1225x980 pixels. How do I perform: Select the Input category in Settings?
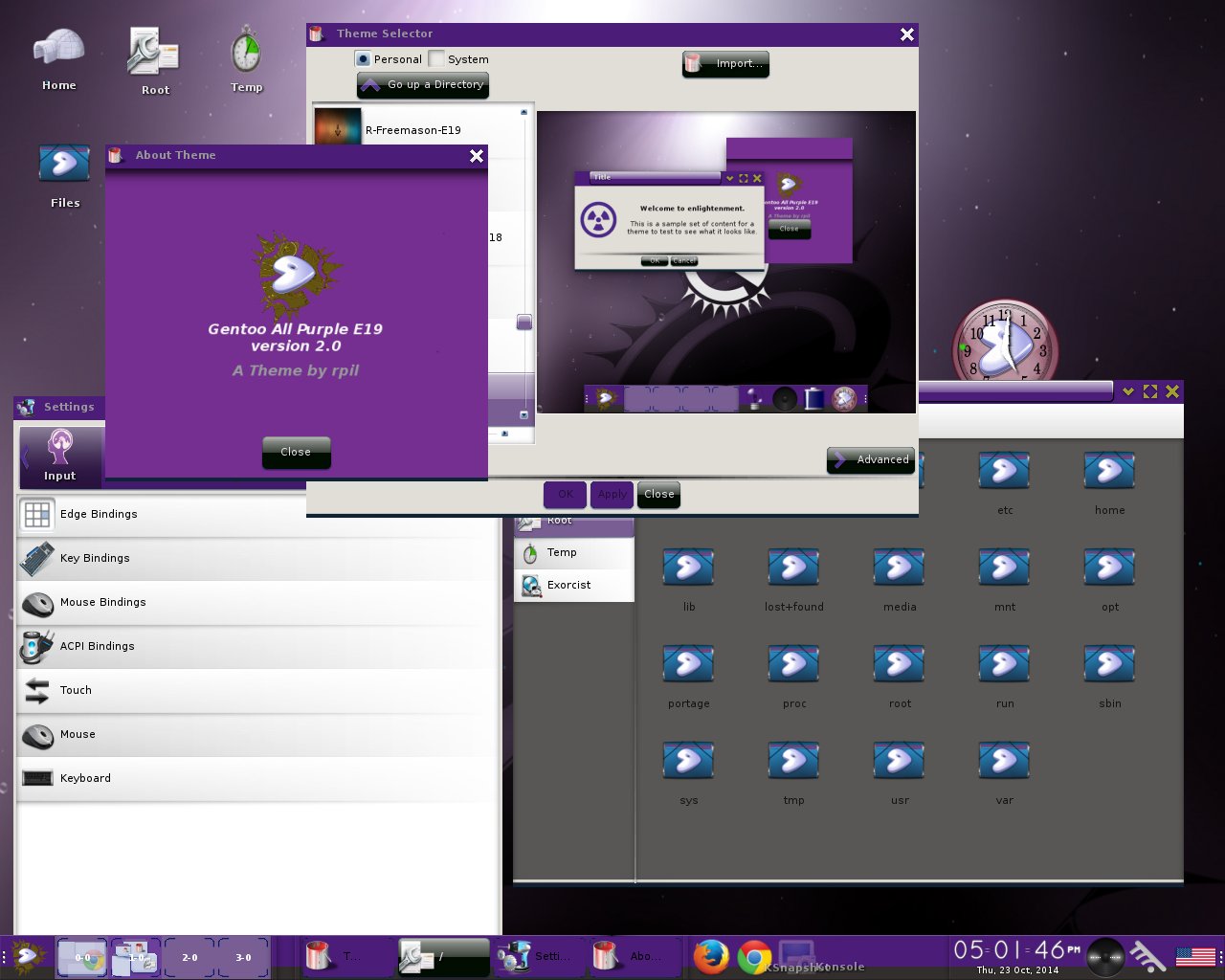tap(61, 456)
